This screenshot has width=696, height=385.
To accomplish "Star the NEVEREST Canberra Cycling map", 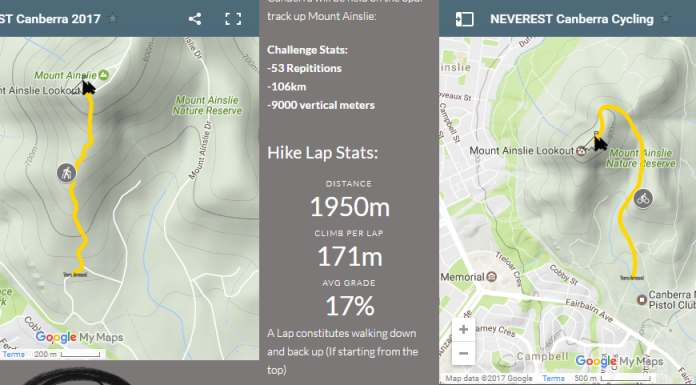I will pos(665,19).
